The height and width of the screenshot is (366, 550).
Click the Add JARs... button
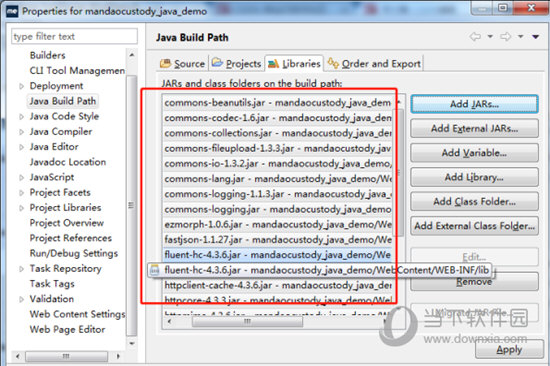coord(474,104)
